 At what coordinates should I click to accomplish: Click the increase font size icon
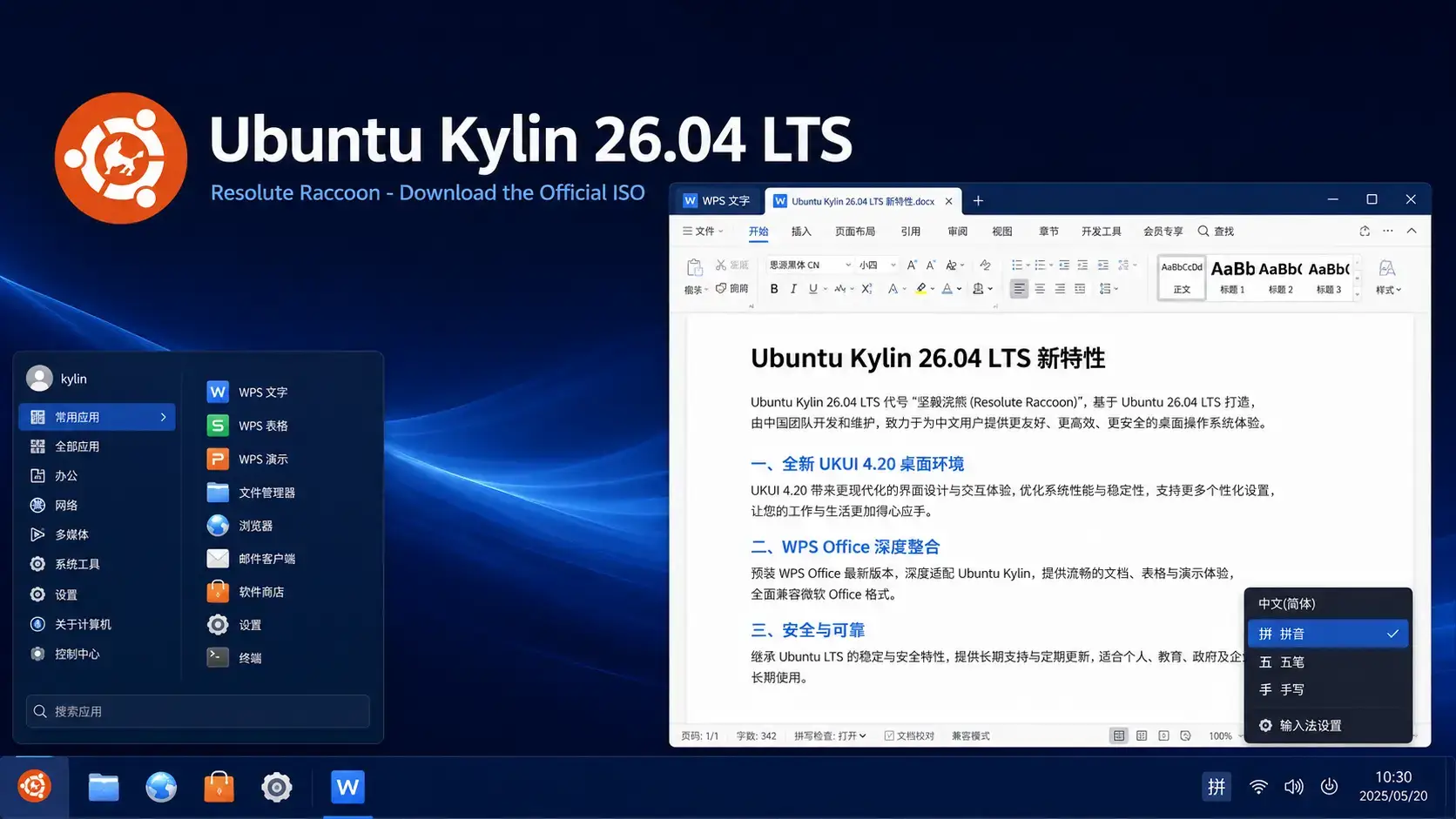tap(912, 265)
